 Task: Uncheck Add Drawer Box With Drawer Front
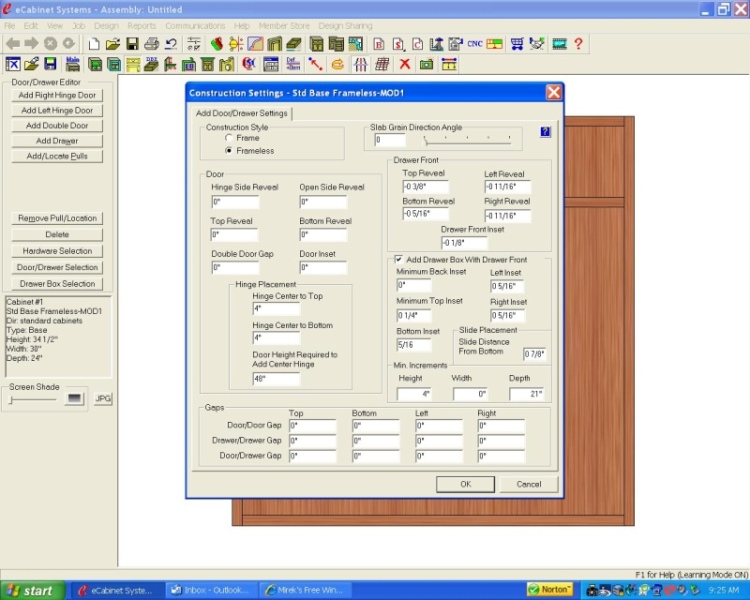[399, 259]
